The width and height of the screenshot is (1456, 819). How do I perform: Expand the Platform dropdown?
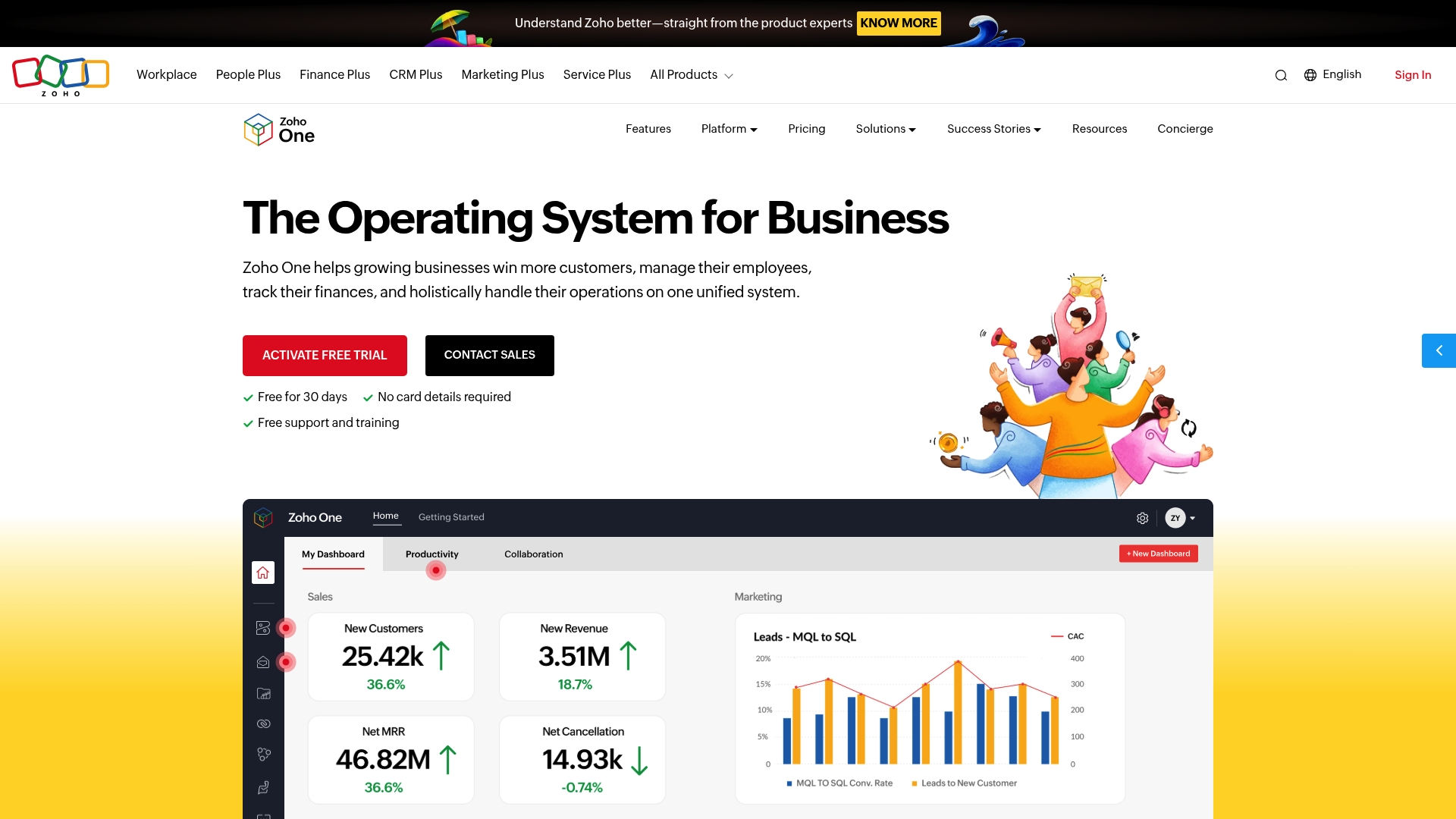coord(730,129)
